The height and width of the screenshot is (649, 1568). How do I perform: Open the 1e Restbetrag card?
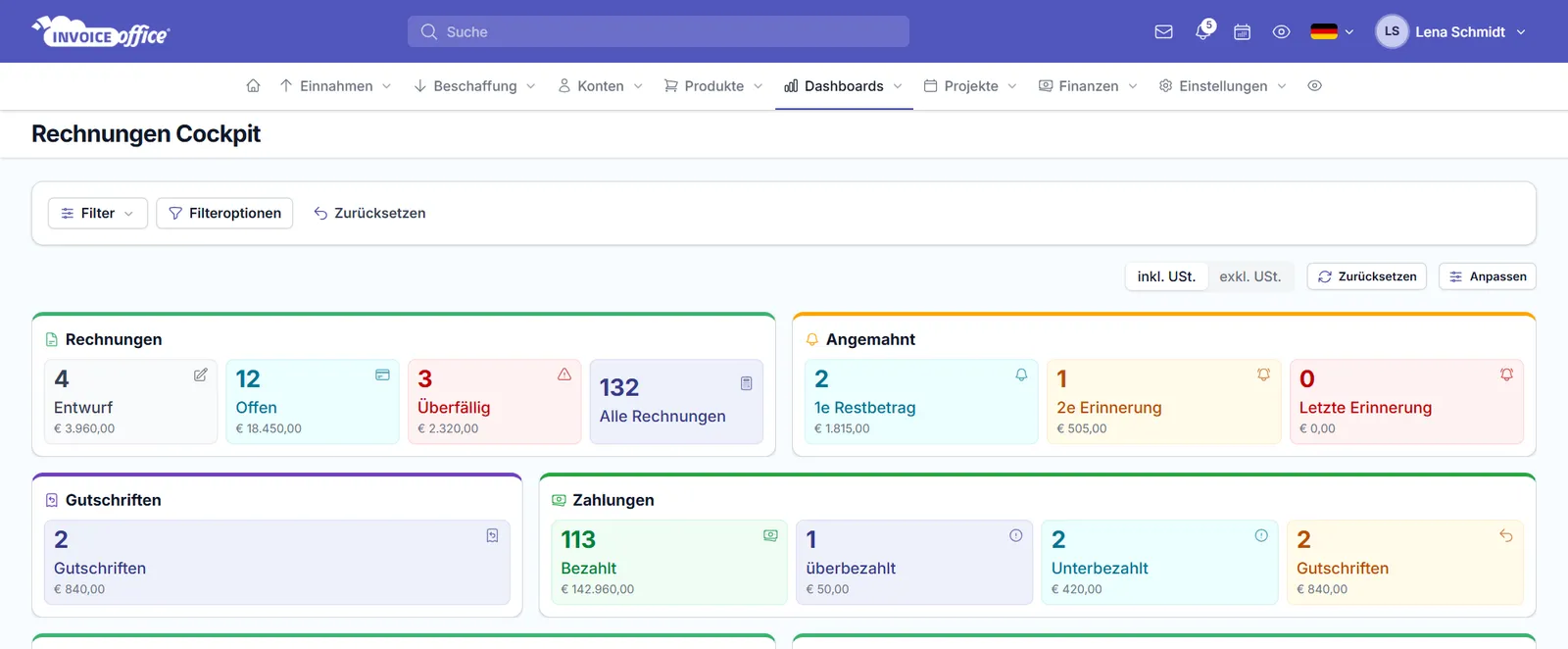point(921,402)
